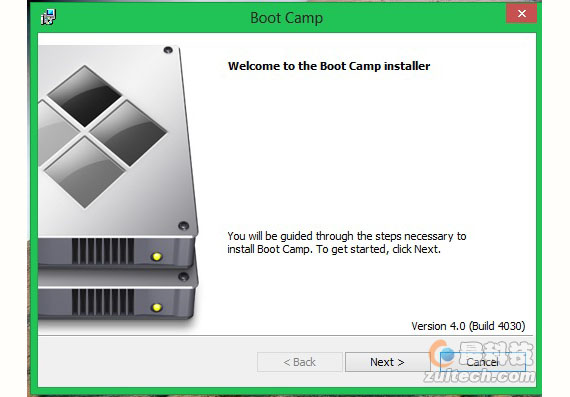Click the screw at the drive's top corner

tap(168, 50)
